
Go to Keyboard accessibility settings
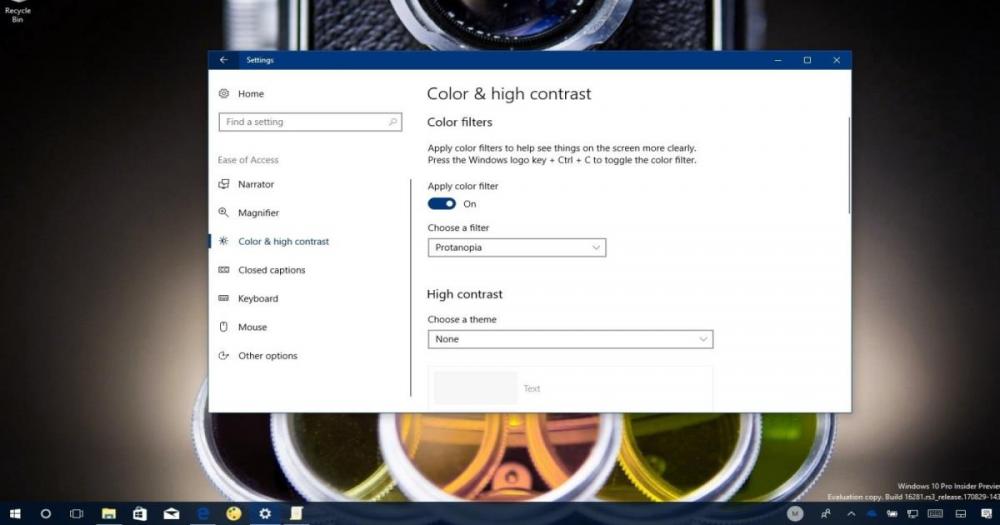point(257,299)
